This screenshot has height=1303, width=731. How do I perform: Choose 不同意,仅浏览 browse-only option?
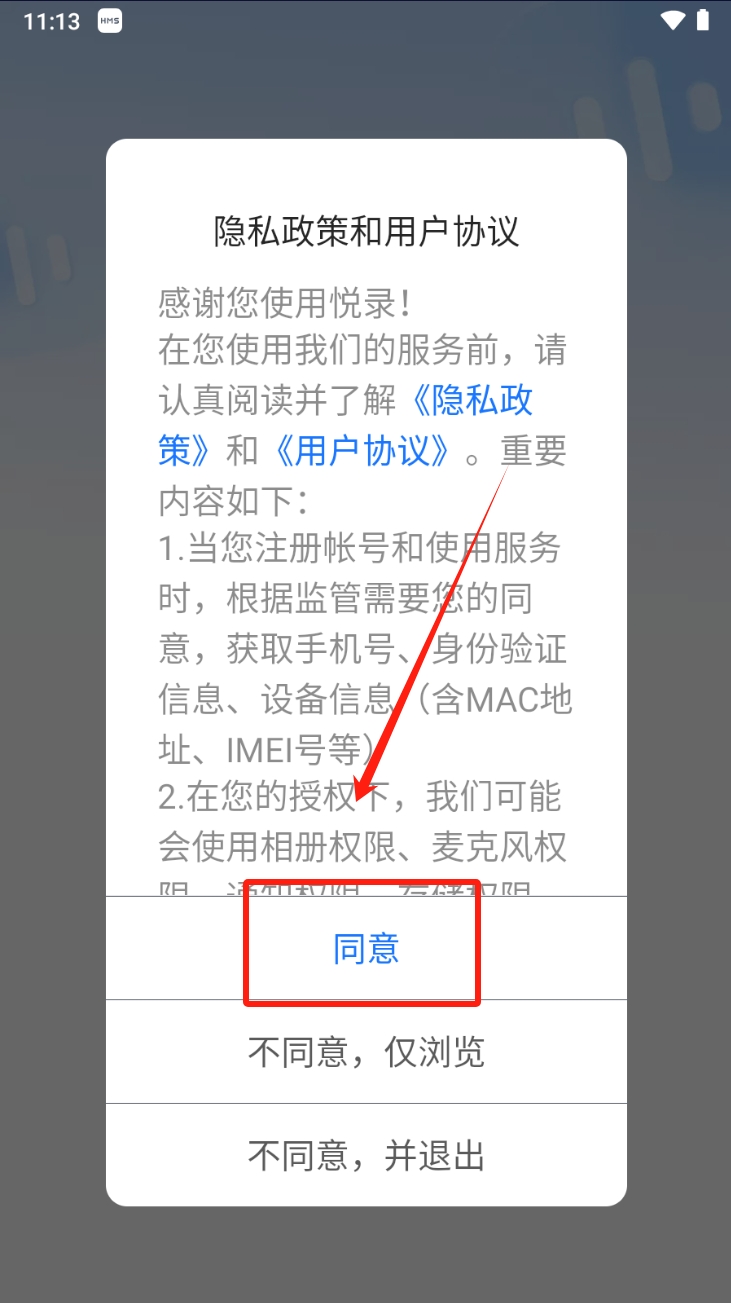point(366,1052)
